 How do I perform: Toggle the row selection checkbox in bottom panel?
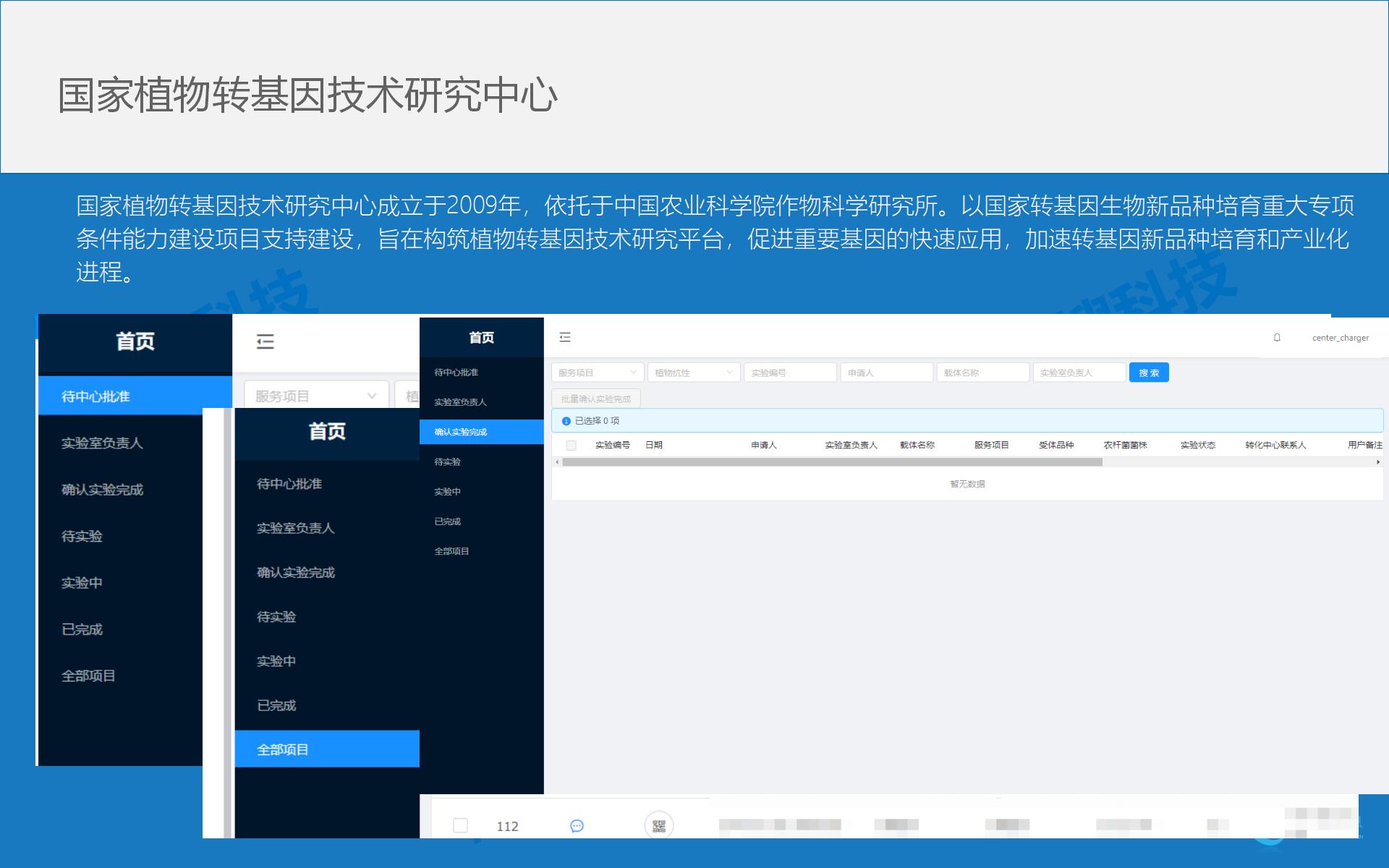click(x=461, y=825)
